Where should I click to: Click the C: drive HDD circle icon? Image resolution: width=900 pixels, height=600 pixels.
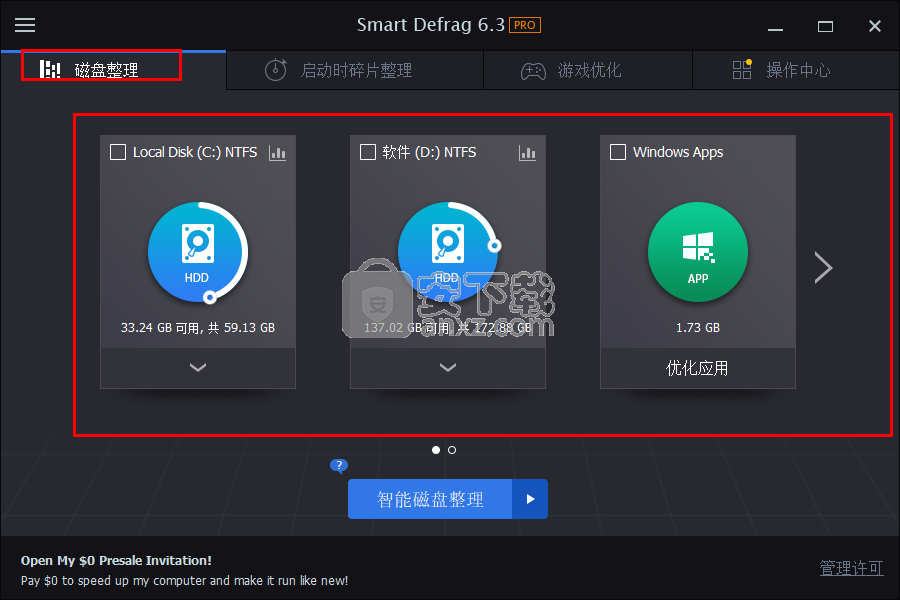coord(197,252)
